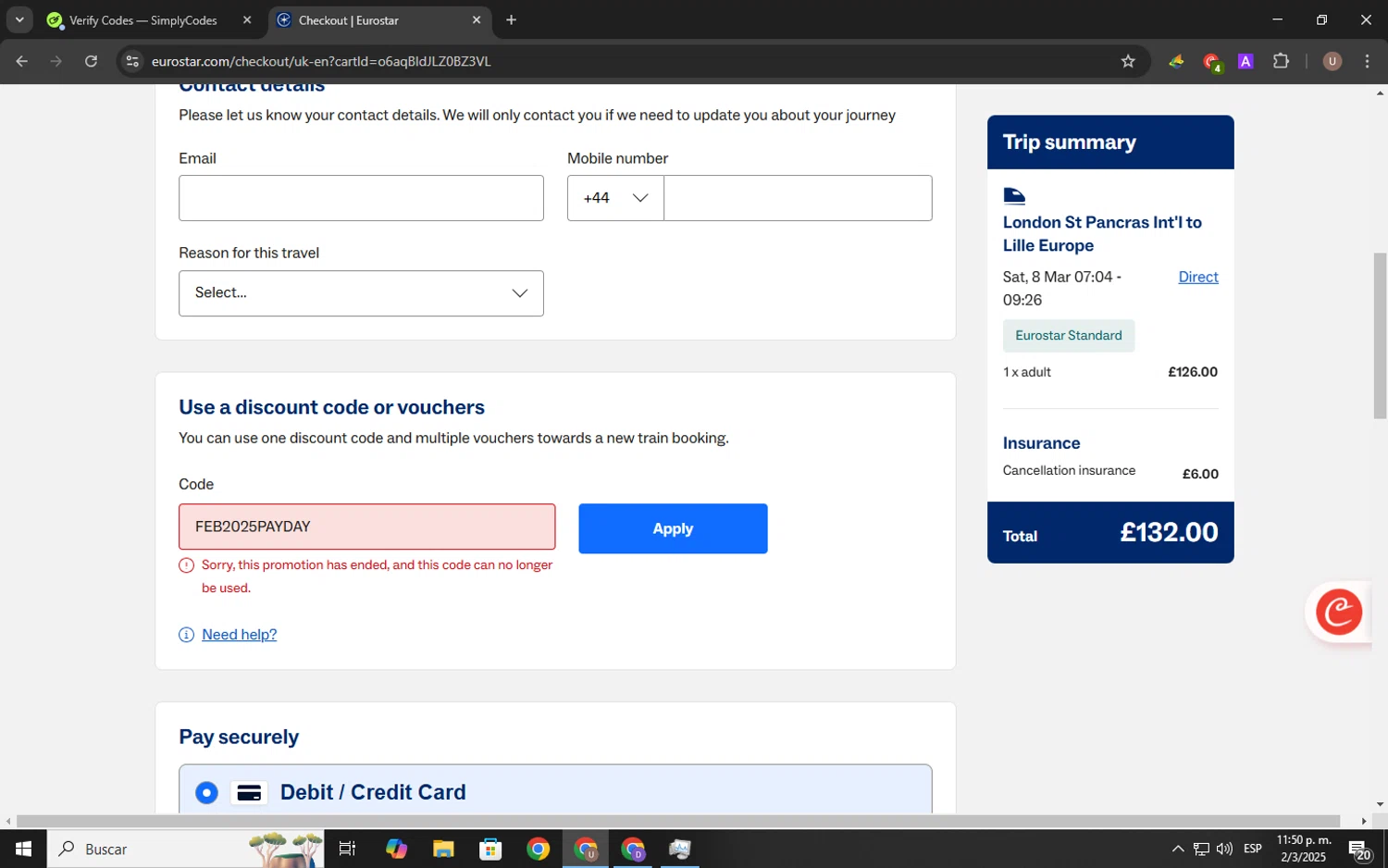Click the Eurostar Standard class badge

[x=1069, y=336]
